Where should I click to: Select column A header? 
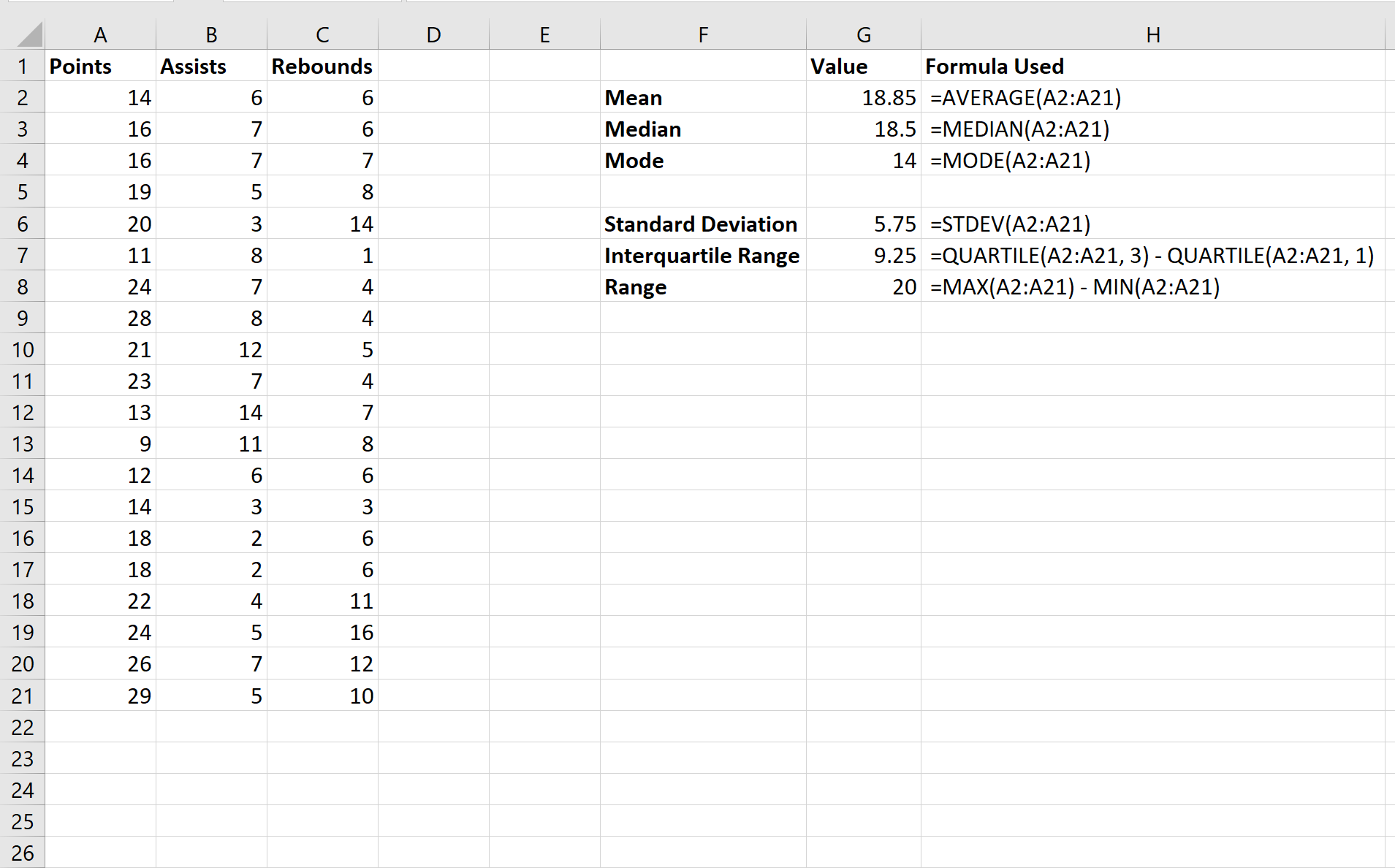[x=100, y=34]
